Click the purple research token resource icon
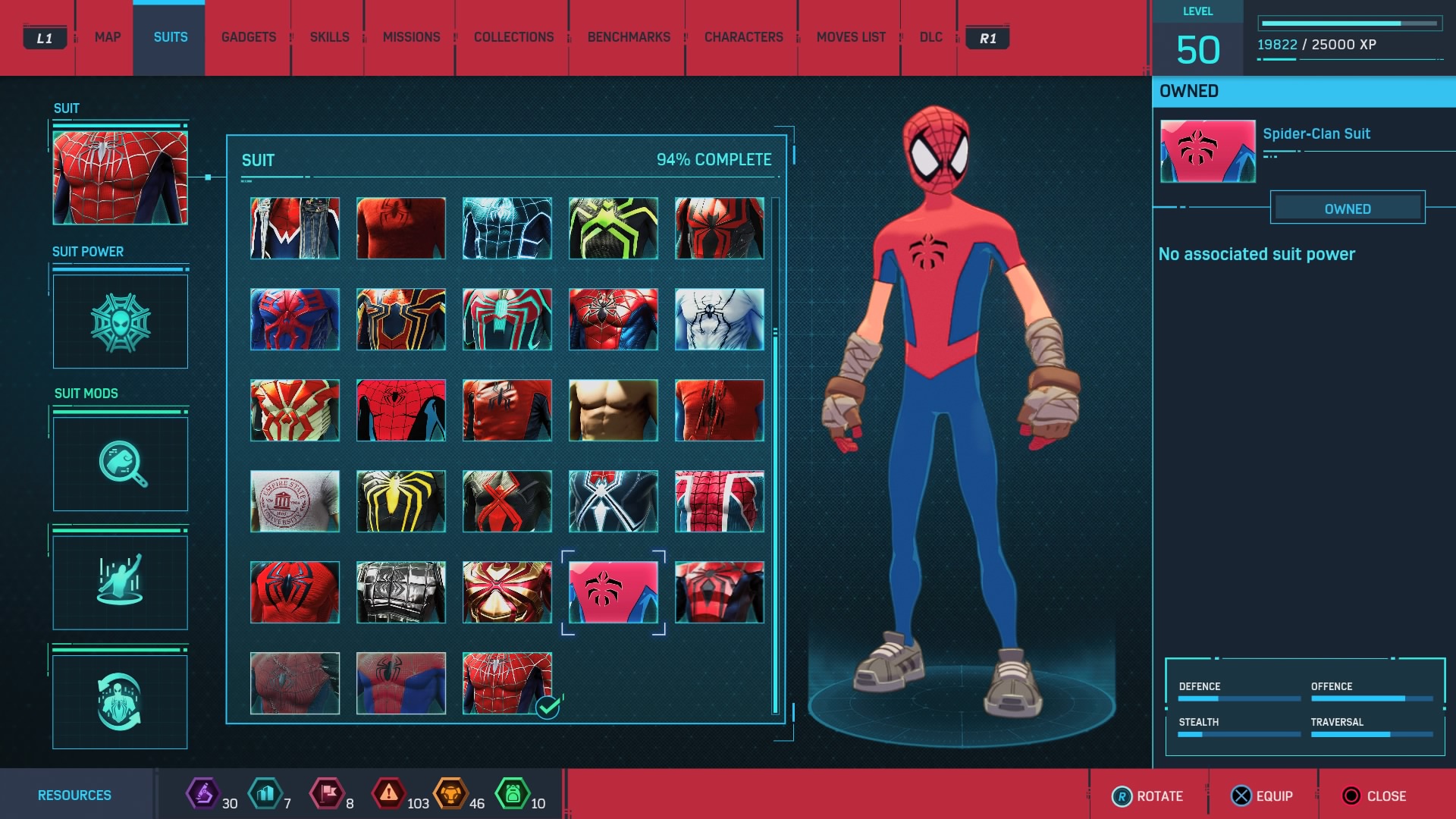This screenshot has width=1456, height=819. point(202,794)
